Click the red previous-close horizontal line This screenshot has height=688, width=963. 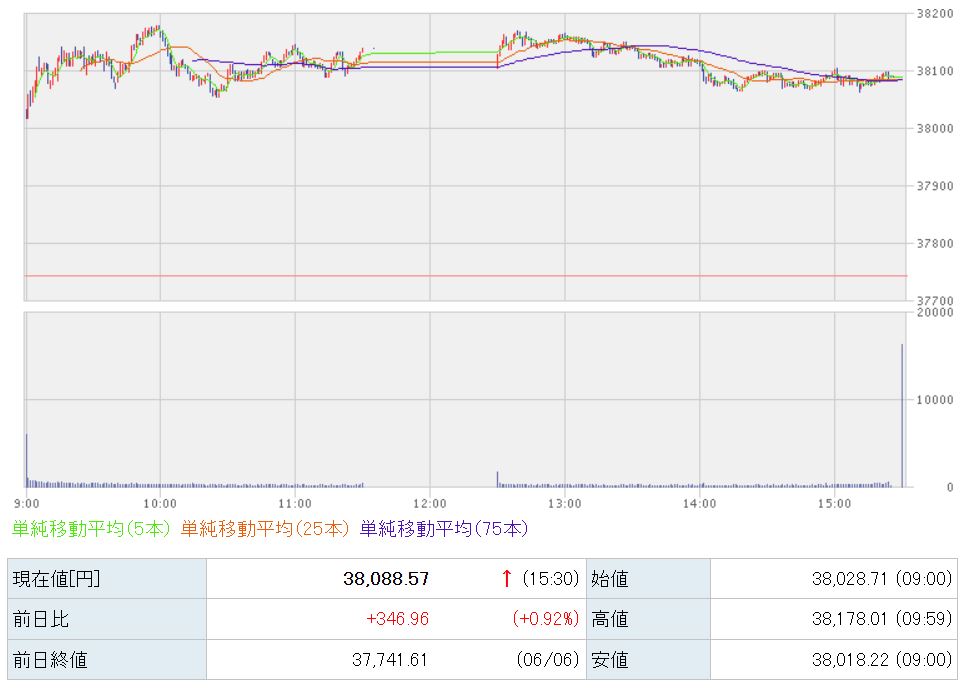pyautogui.click(x=466, y=276)
